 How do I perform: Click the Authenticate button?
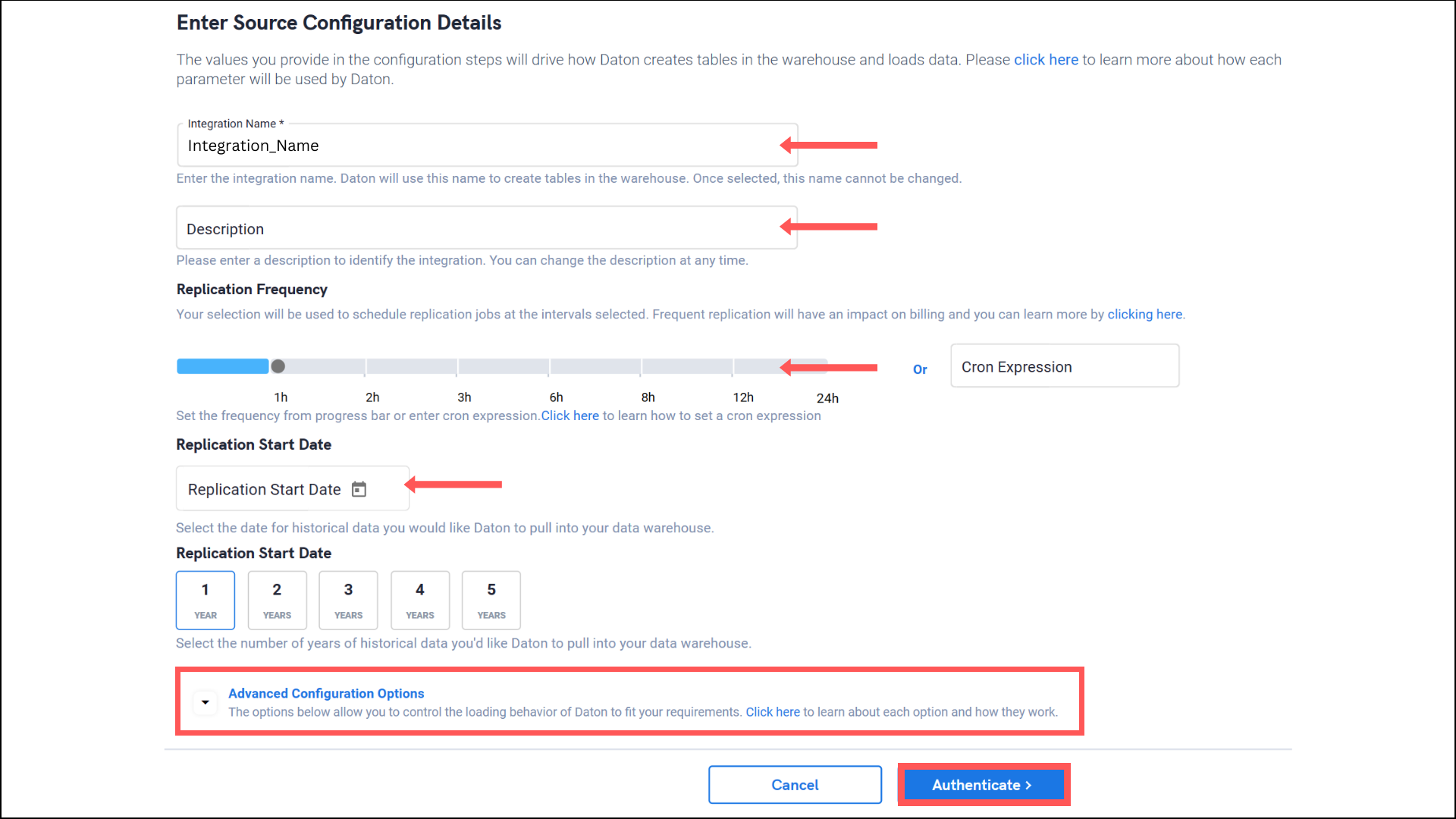tap(983, 785)
